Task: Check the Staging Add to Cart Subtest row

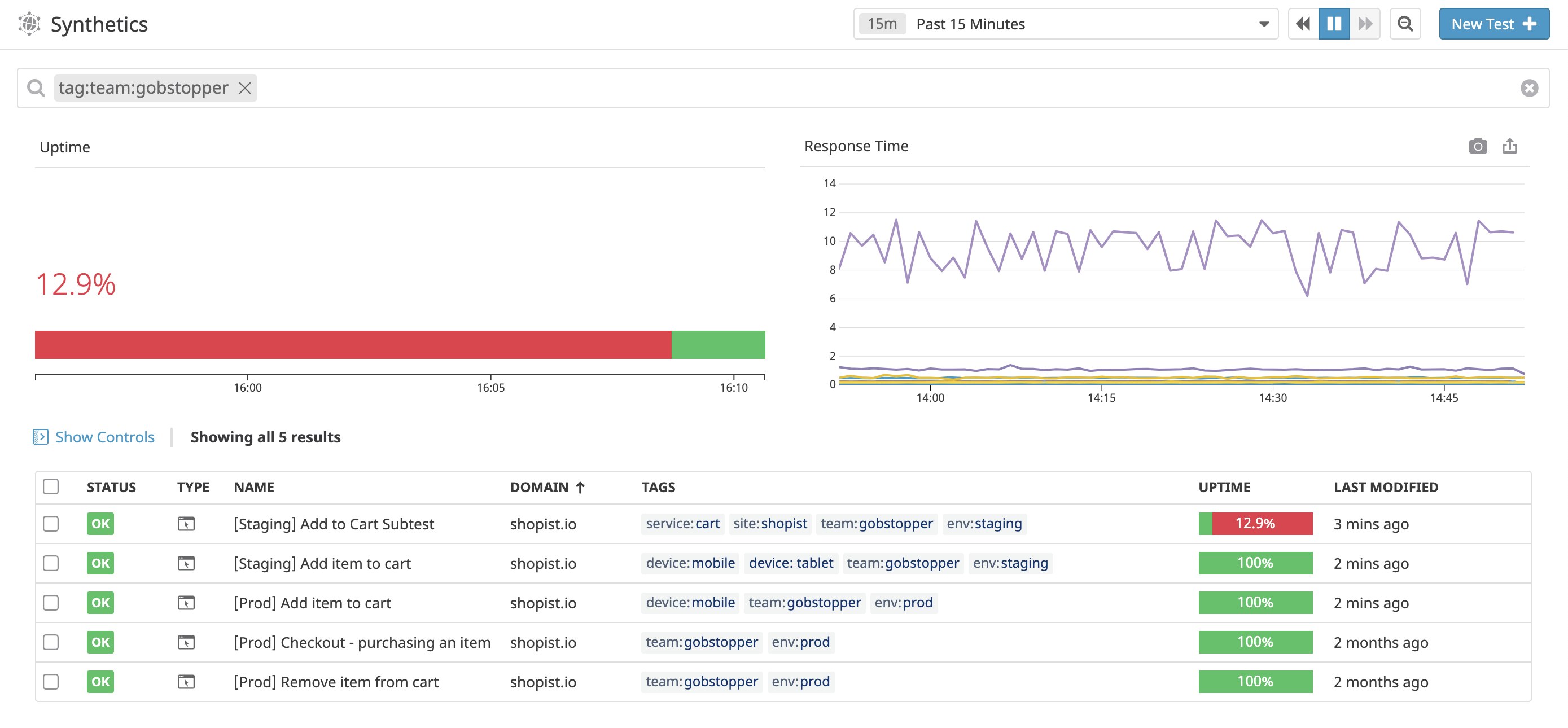Action: [51, 524]
